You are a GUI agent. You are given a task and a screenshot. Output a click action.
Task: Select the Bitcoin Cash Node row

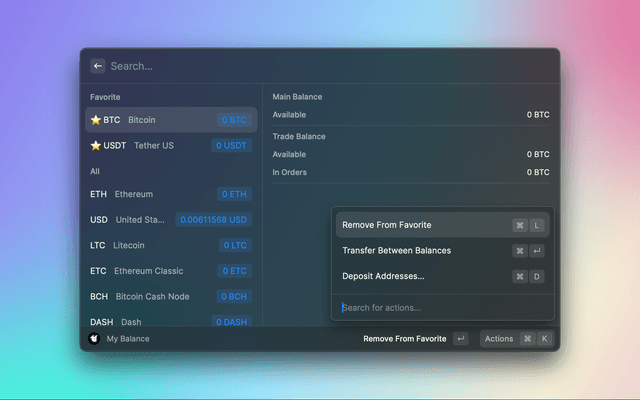point(170,297)
